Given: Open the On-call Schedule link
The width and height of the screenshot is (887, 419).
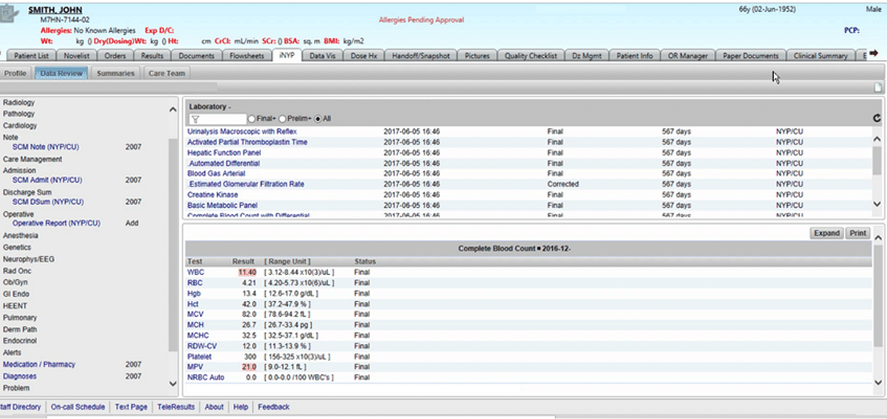Looking at the screenshot, I should tap(77, 407).
